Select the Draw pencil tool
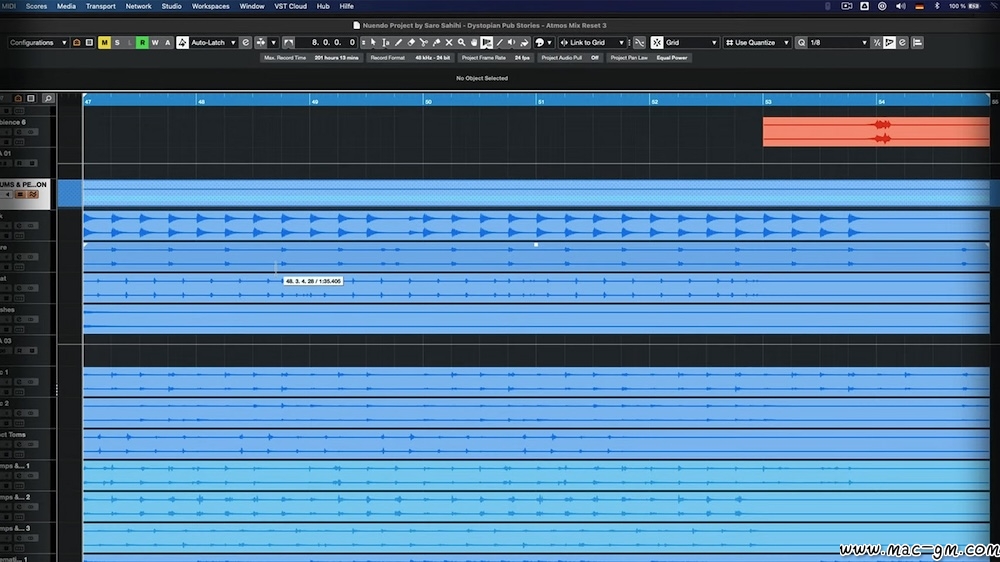The image size is (1000, 562). pyautogui.click(x=399, y=43)
